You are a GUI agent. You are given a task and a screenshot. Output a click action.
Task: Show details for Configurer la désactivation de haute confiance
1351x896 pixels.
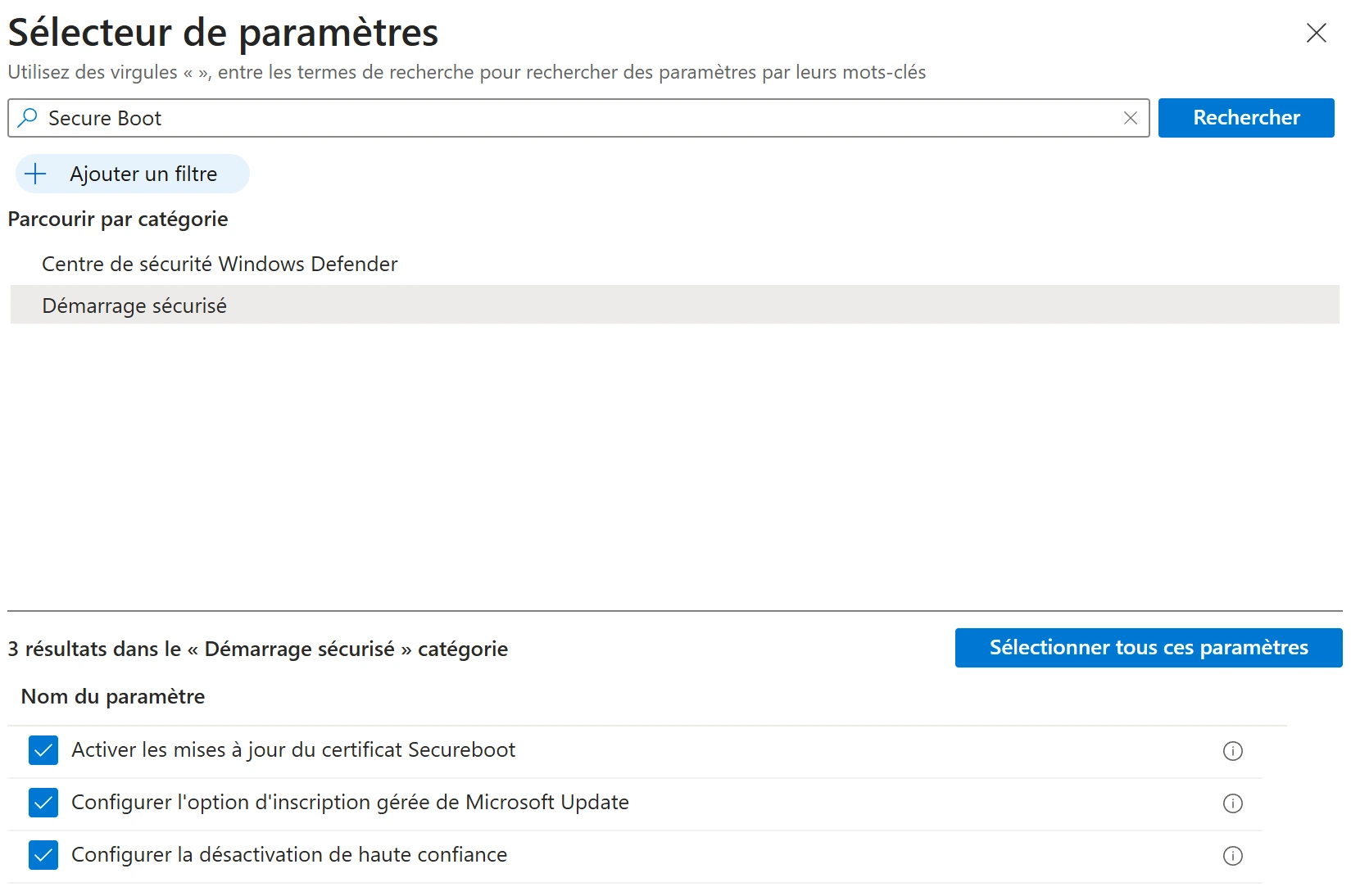pyautogui.click(x=1232, y=856)
